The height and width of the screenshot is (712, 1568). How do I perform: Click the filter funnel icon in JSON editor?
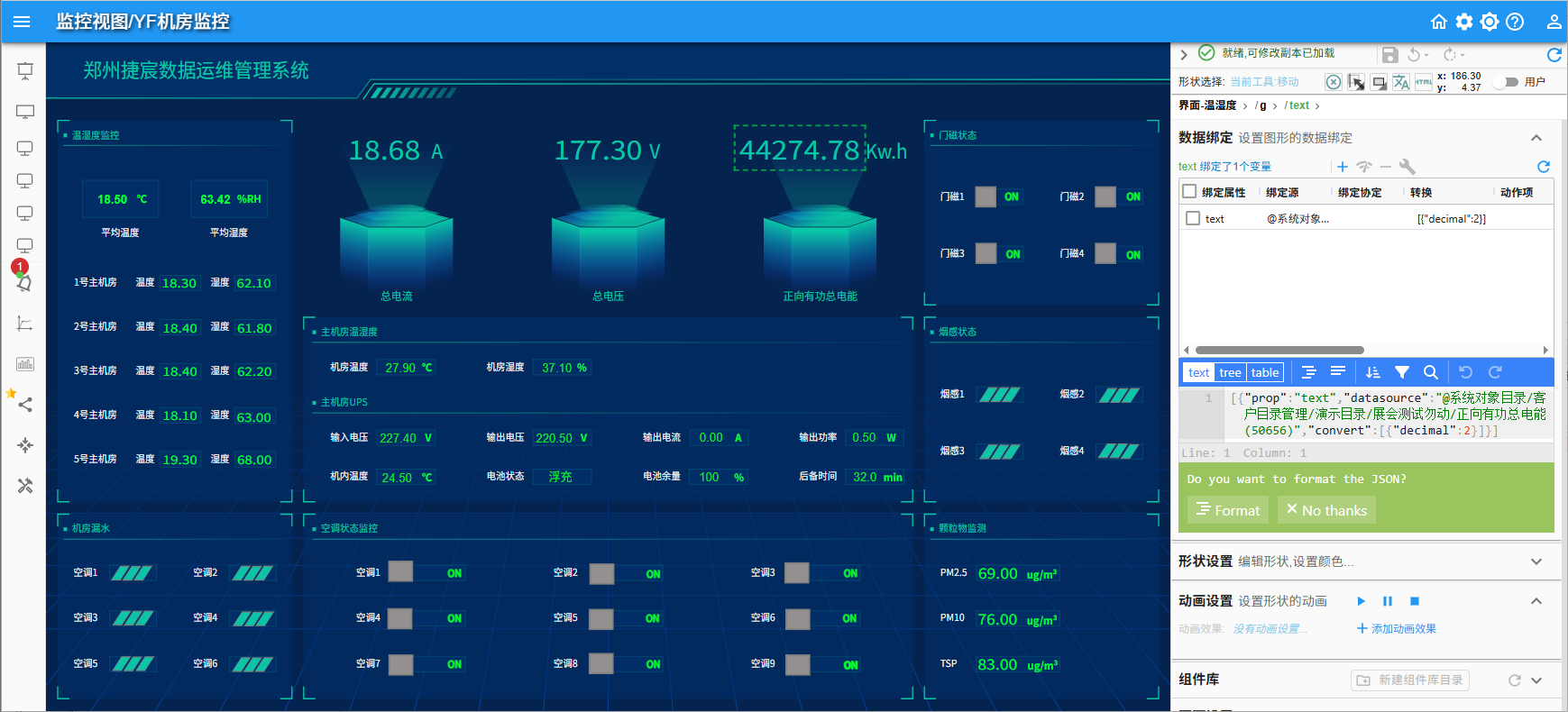[x=1402, y=372]
